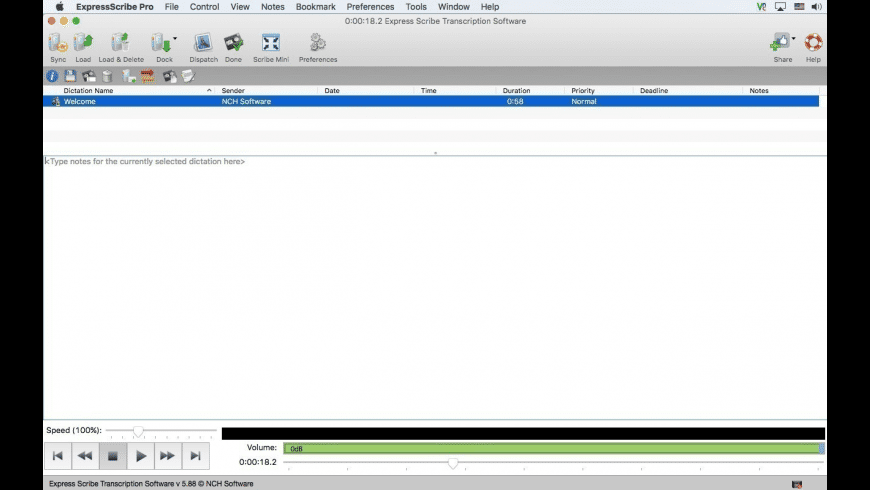Click the Stop button
The width and height of the screenshot is (870, 490).
click(113, 456)
